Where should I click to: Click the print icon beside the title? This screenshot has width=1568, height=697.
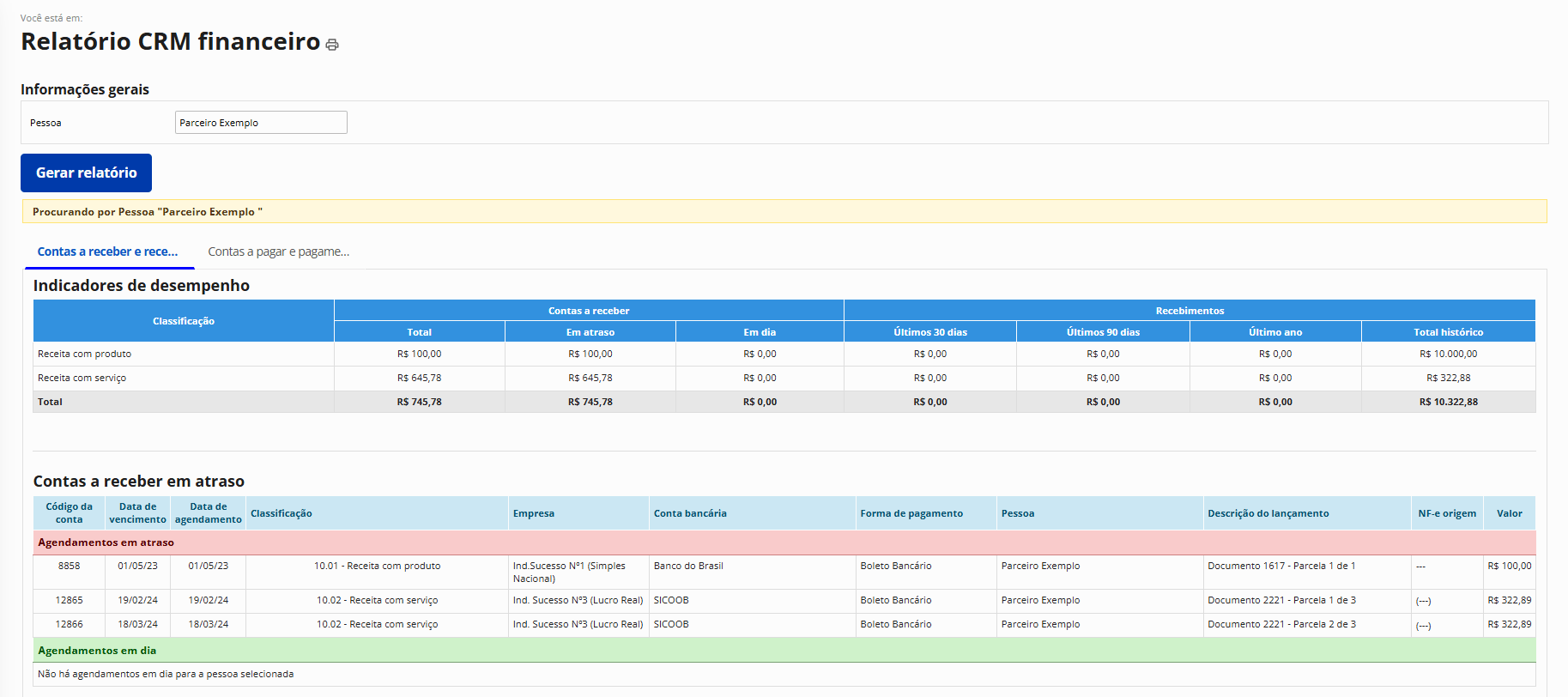pyautogui.click(x=332, y=45)
